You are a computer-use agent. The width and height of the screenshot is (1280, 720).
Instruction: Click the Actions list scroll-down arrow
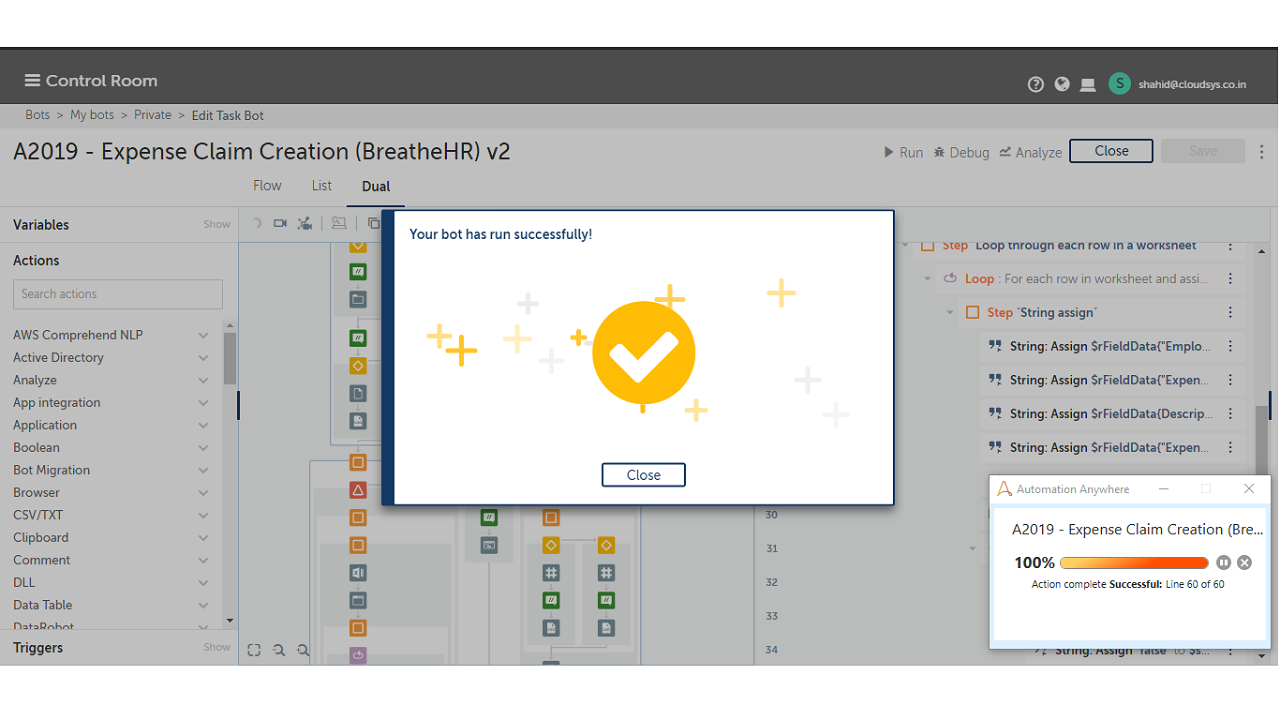(230, 621)
